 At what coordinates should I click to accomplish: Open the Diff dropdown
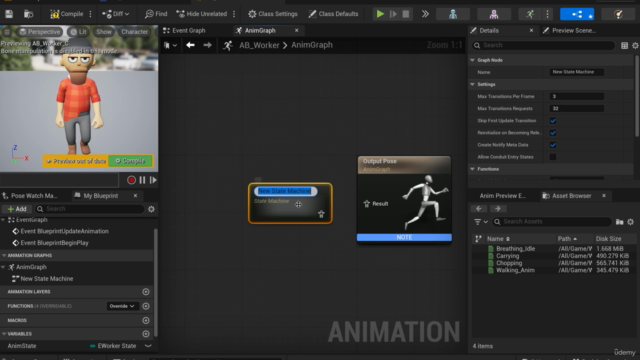tap(116, 14)
